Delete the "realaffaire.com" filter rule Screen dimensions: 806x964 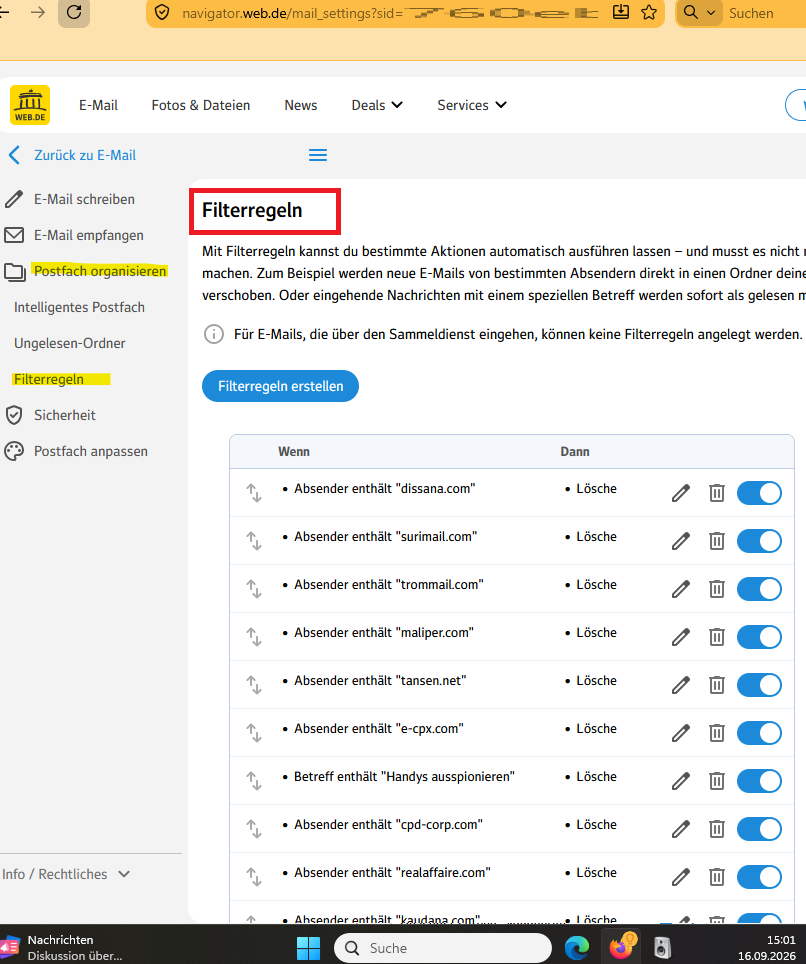(717, 877)
